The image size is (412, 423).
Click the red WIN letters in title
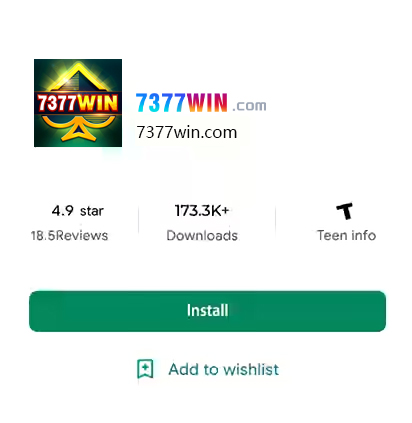[207, 103]
